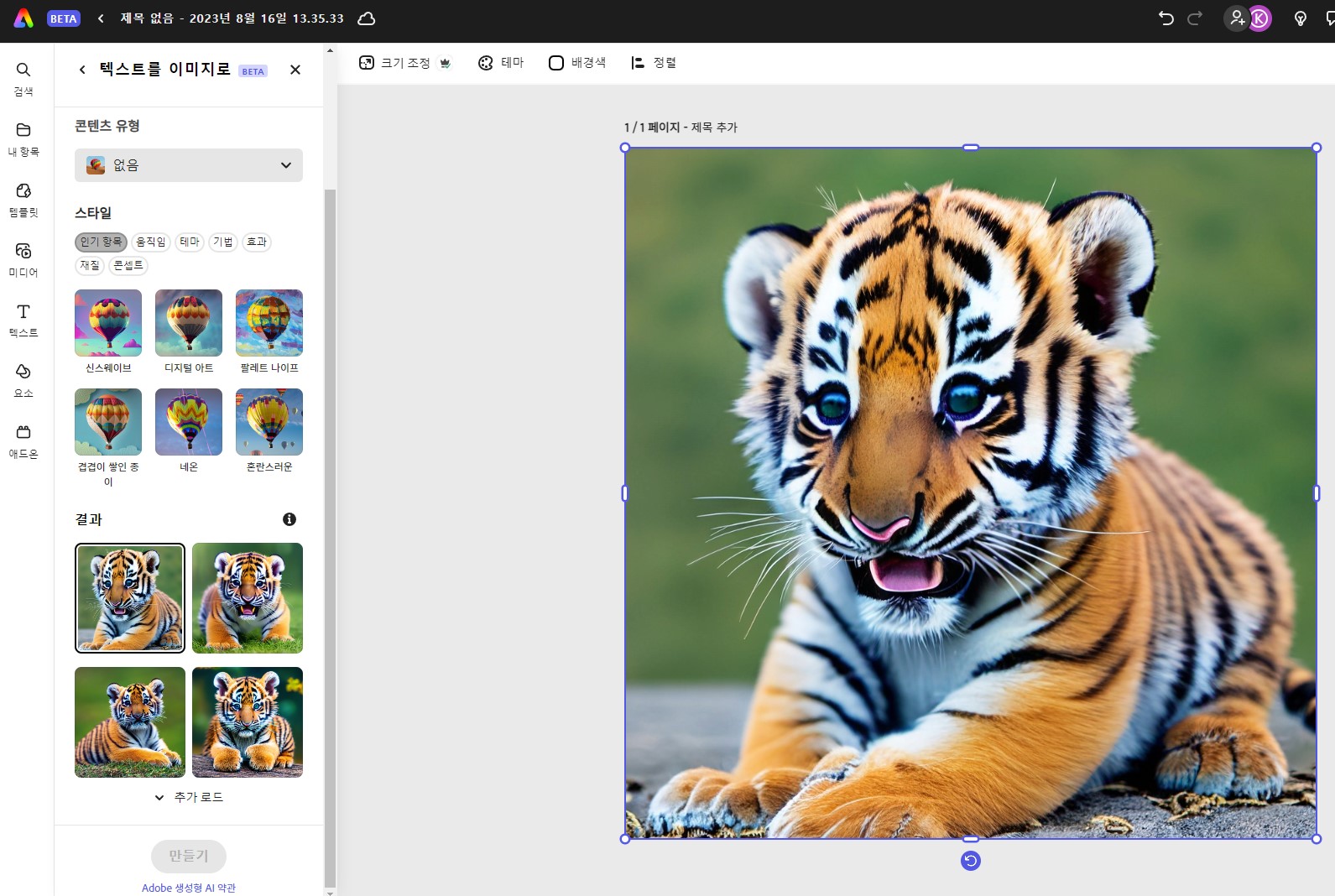This screenshot has width=1335, height=896.
Task: Apply the 네온 style thumbnail
Action: tap(189, 422)
